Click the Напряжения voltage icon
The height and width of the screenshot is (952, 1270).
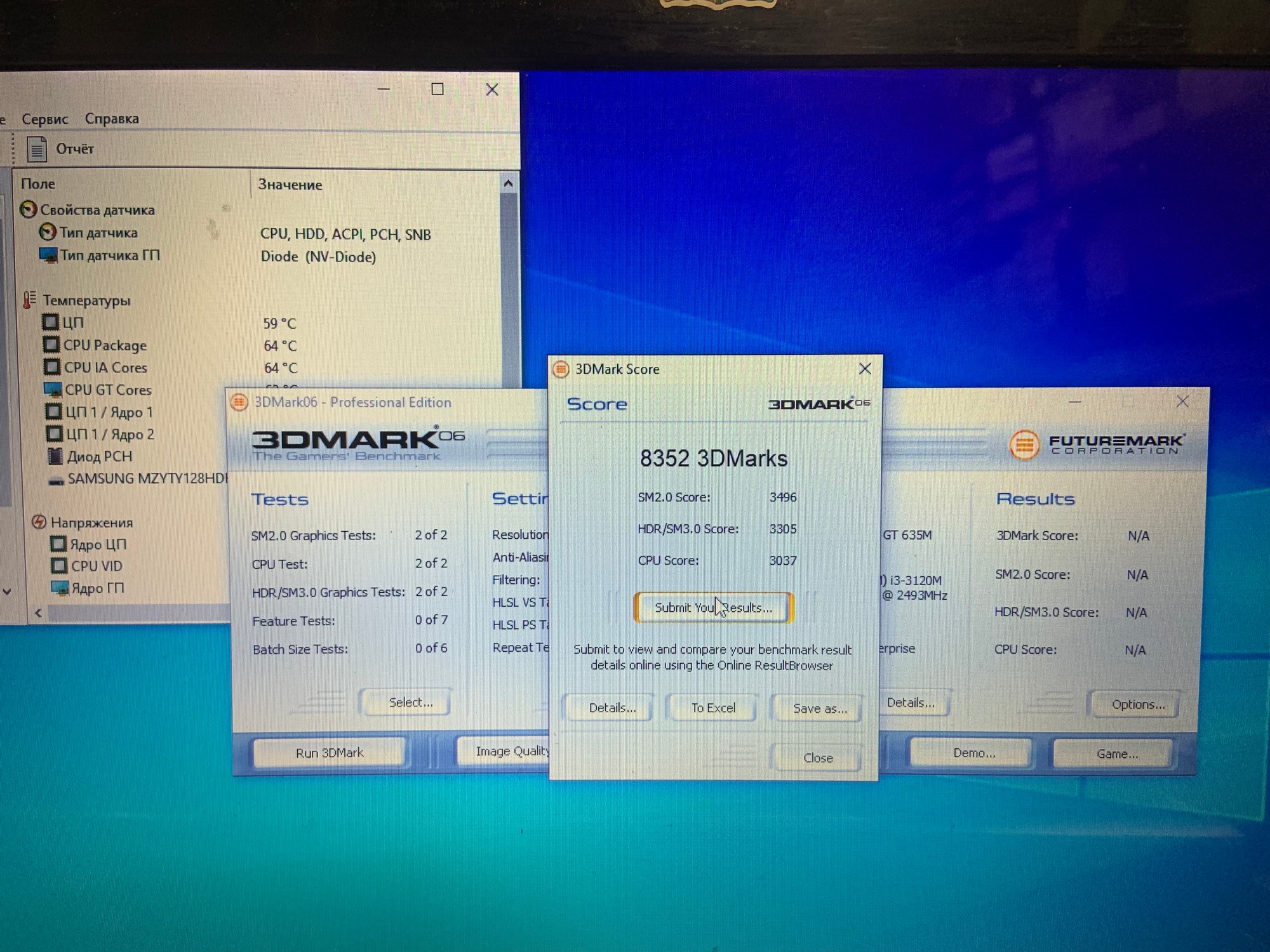[x=39, y=522]
